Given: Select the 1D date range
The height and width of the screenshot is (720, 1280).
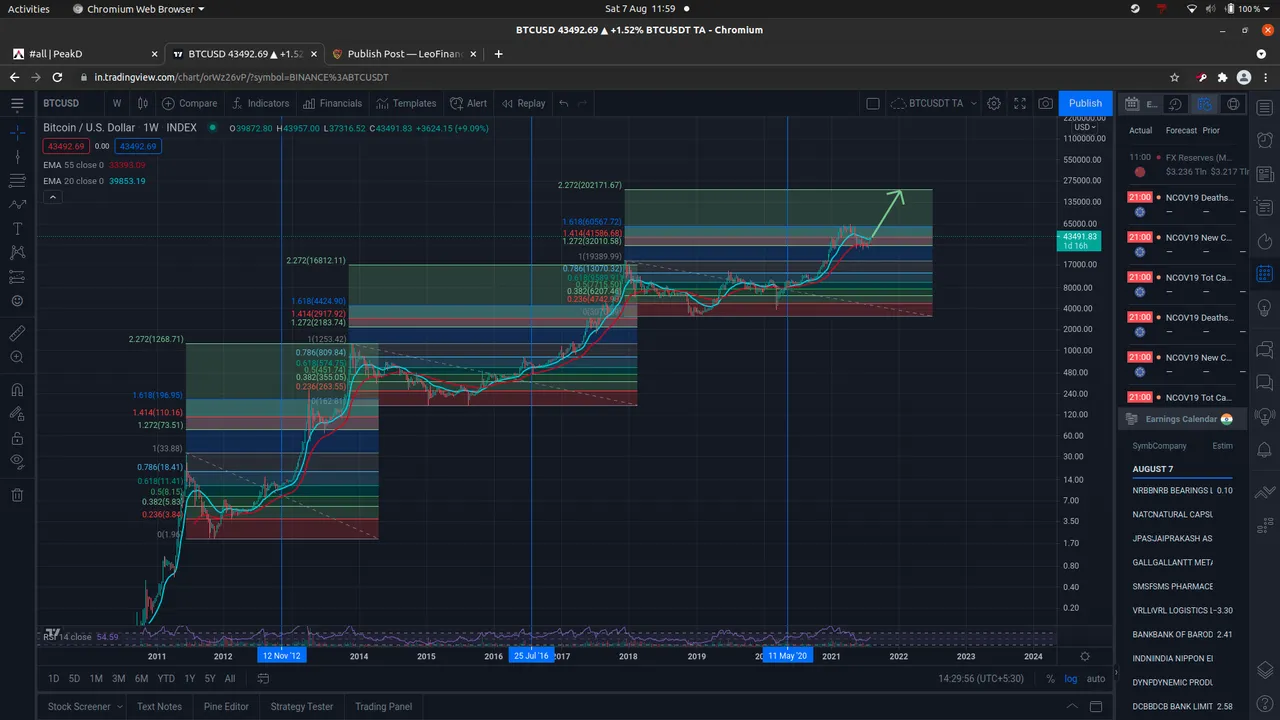Looking at the screenshot, I should tap(54, 679).
